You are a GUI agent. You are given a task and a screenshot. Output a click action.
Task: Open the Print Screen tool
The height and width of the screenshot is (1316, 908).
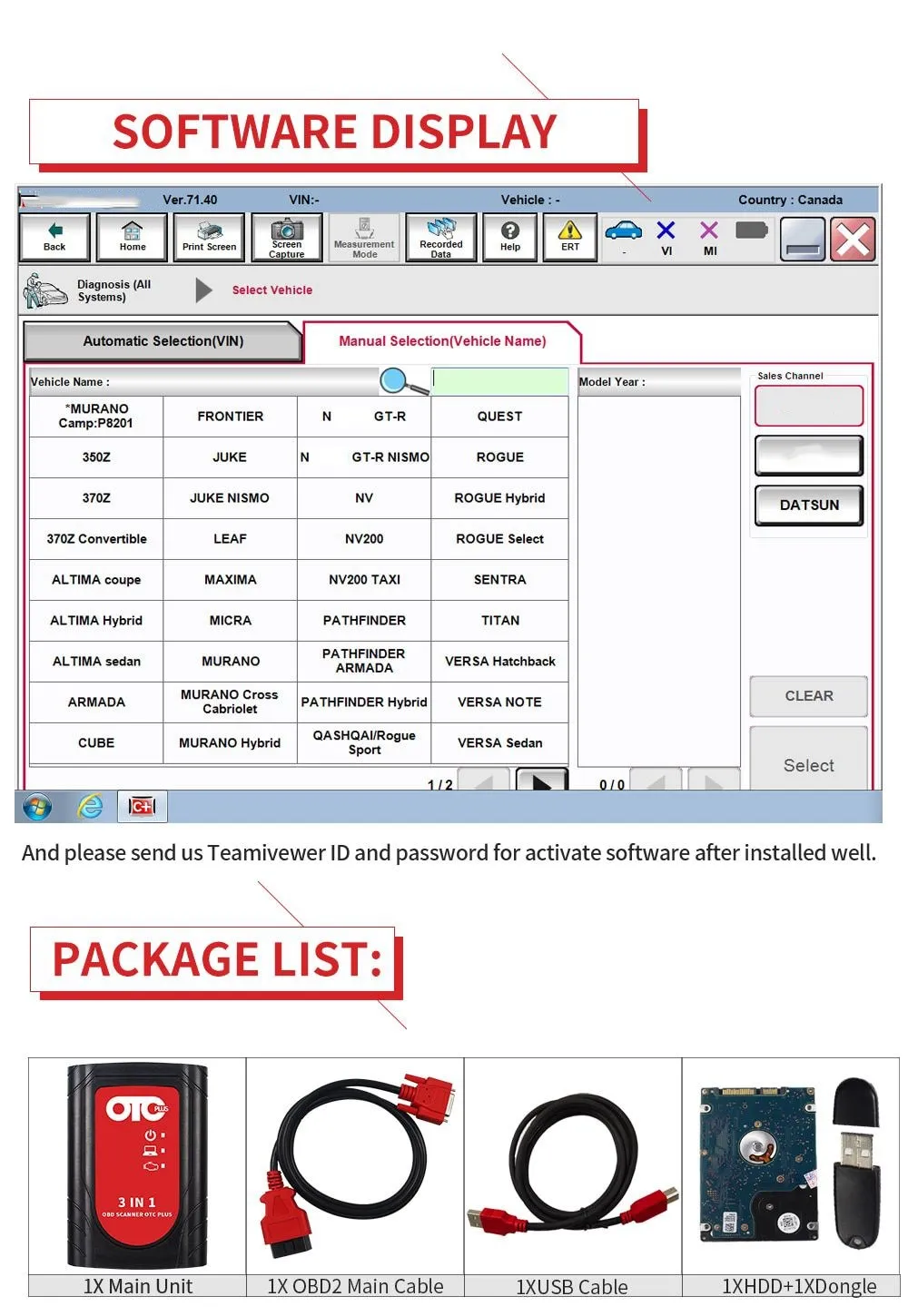coord(208,237)
